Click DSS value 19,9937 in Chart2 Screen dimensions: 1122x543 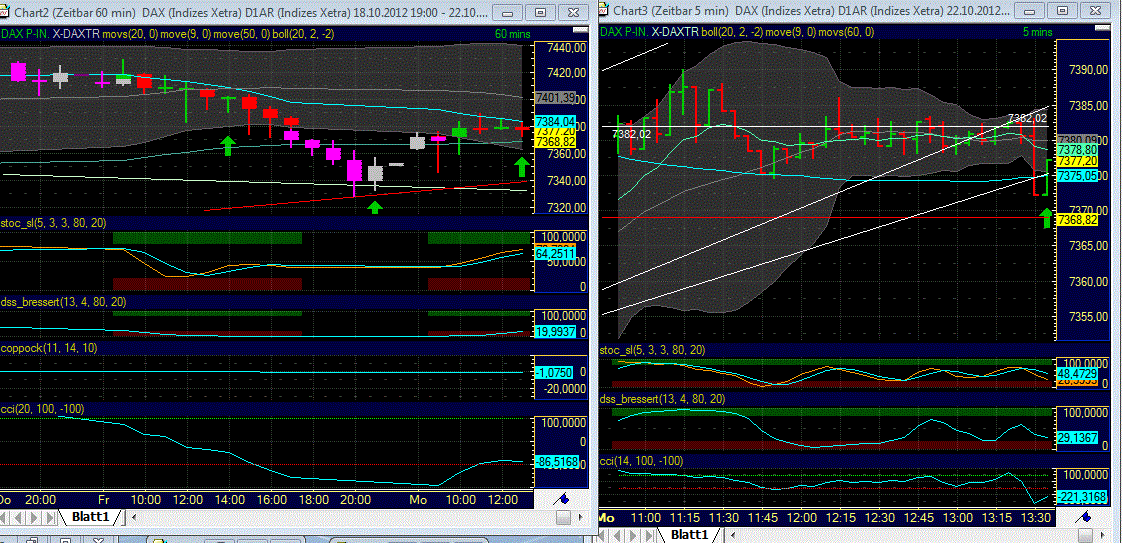[555, 331]
